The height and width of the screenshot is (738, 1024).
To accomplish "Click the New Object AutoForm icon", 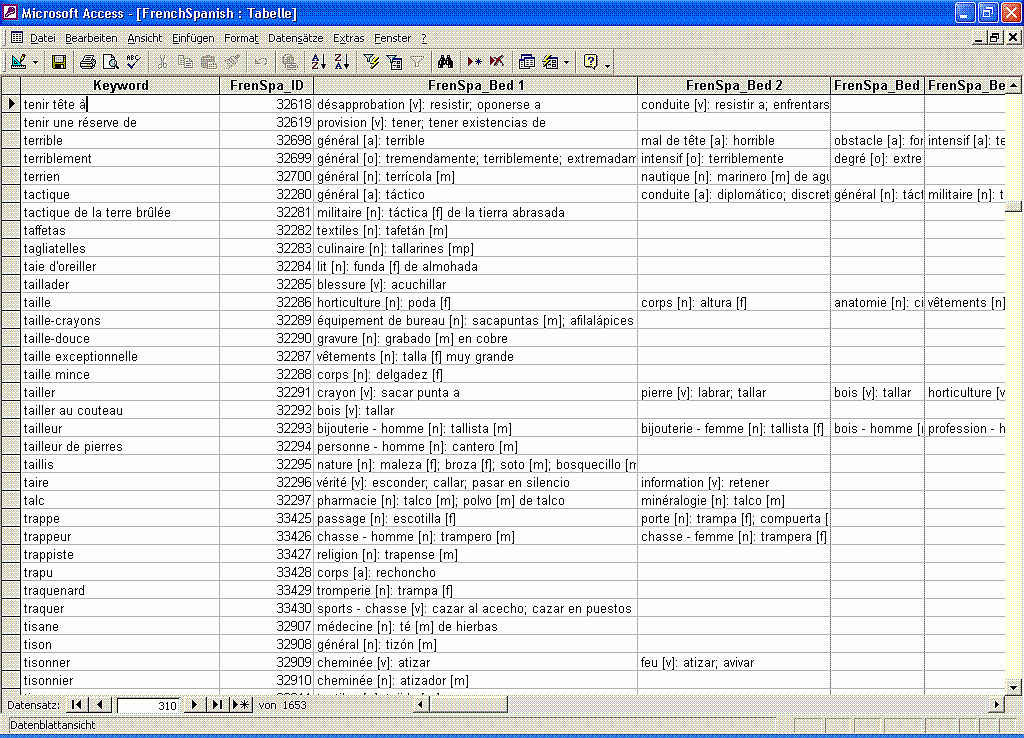I will pyautogui.click(x=551, y=62).
